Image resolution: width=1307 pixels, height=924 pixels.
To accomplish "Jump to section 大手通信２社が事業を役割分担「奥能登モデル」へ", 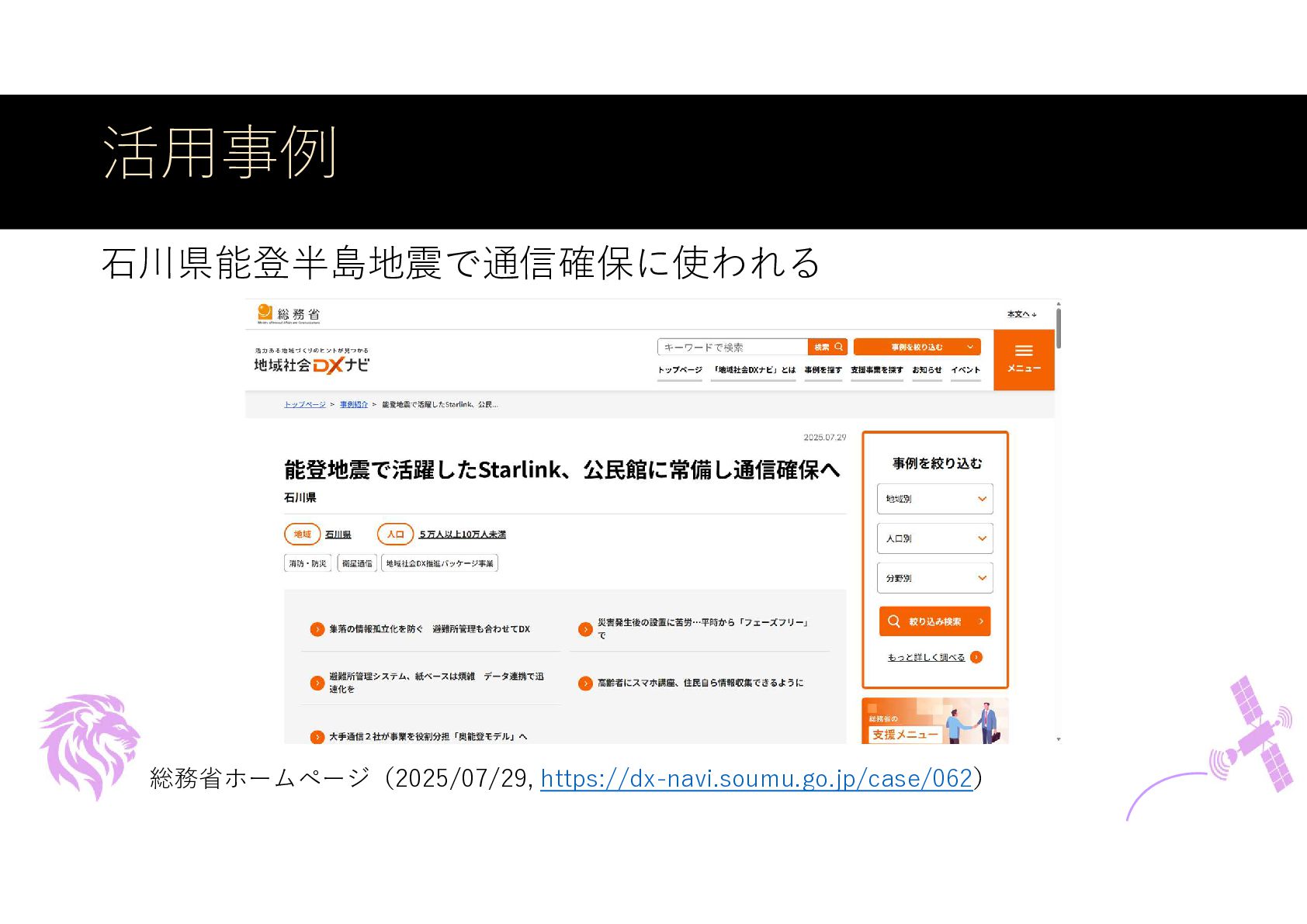I will pos(428,736).
